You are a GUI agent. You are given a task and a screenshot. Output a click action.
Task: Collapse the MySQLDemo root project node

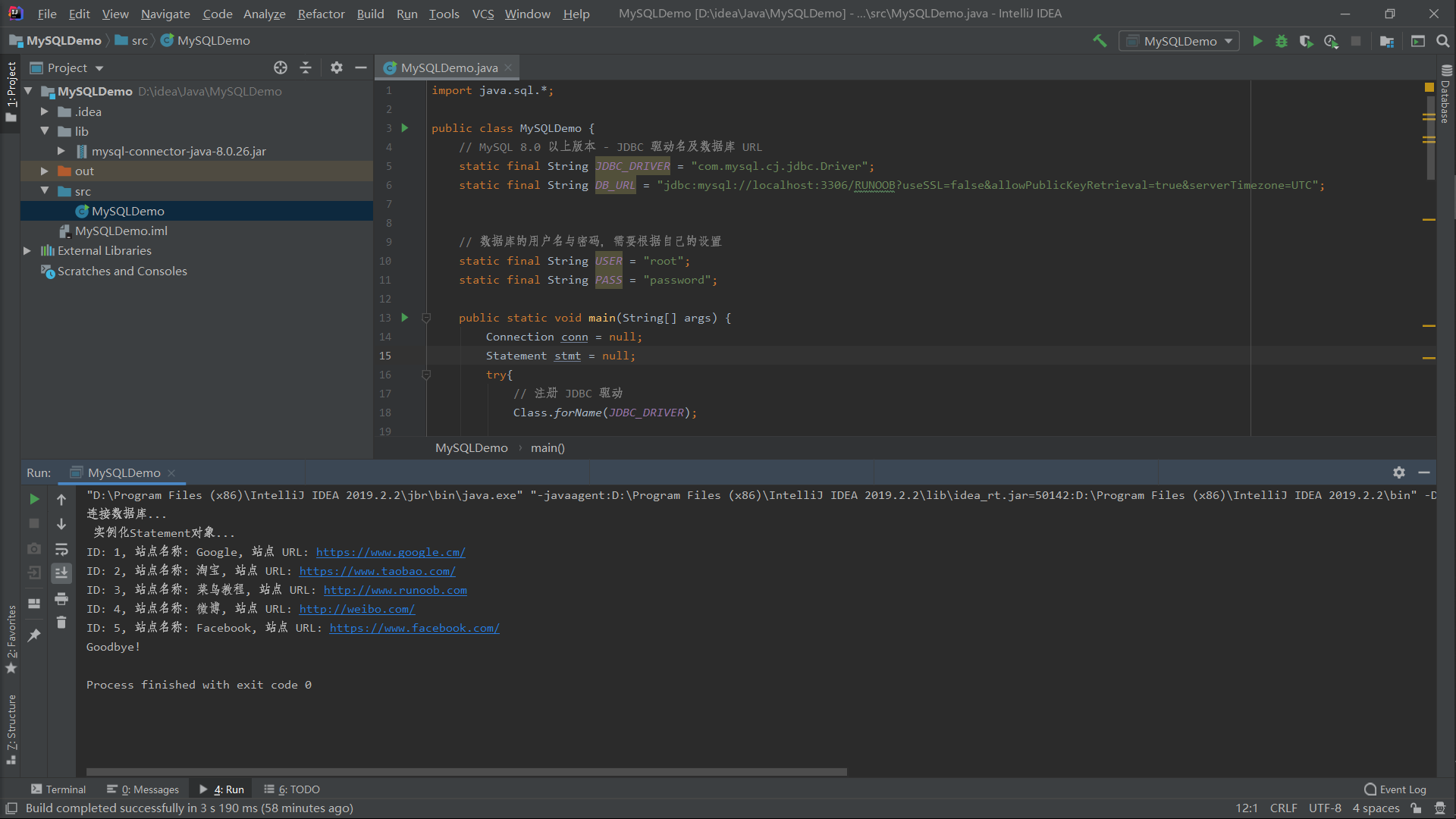pos(28,91)
